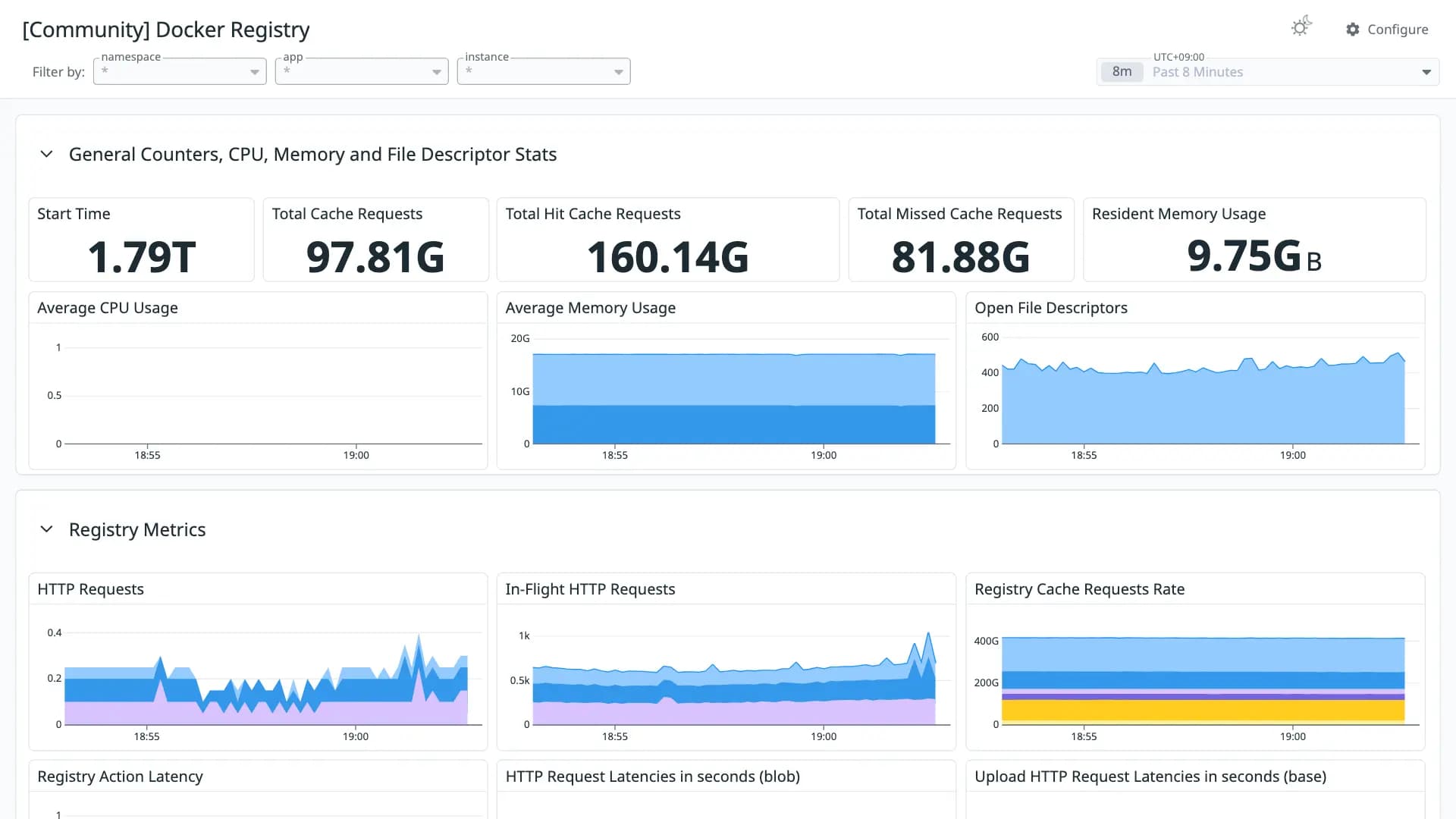Screen dimensions: 1456x819
Task: Click the Registry Metrics section heading text
Action: coord(137,529)
